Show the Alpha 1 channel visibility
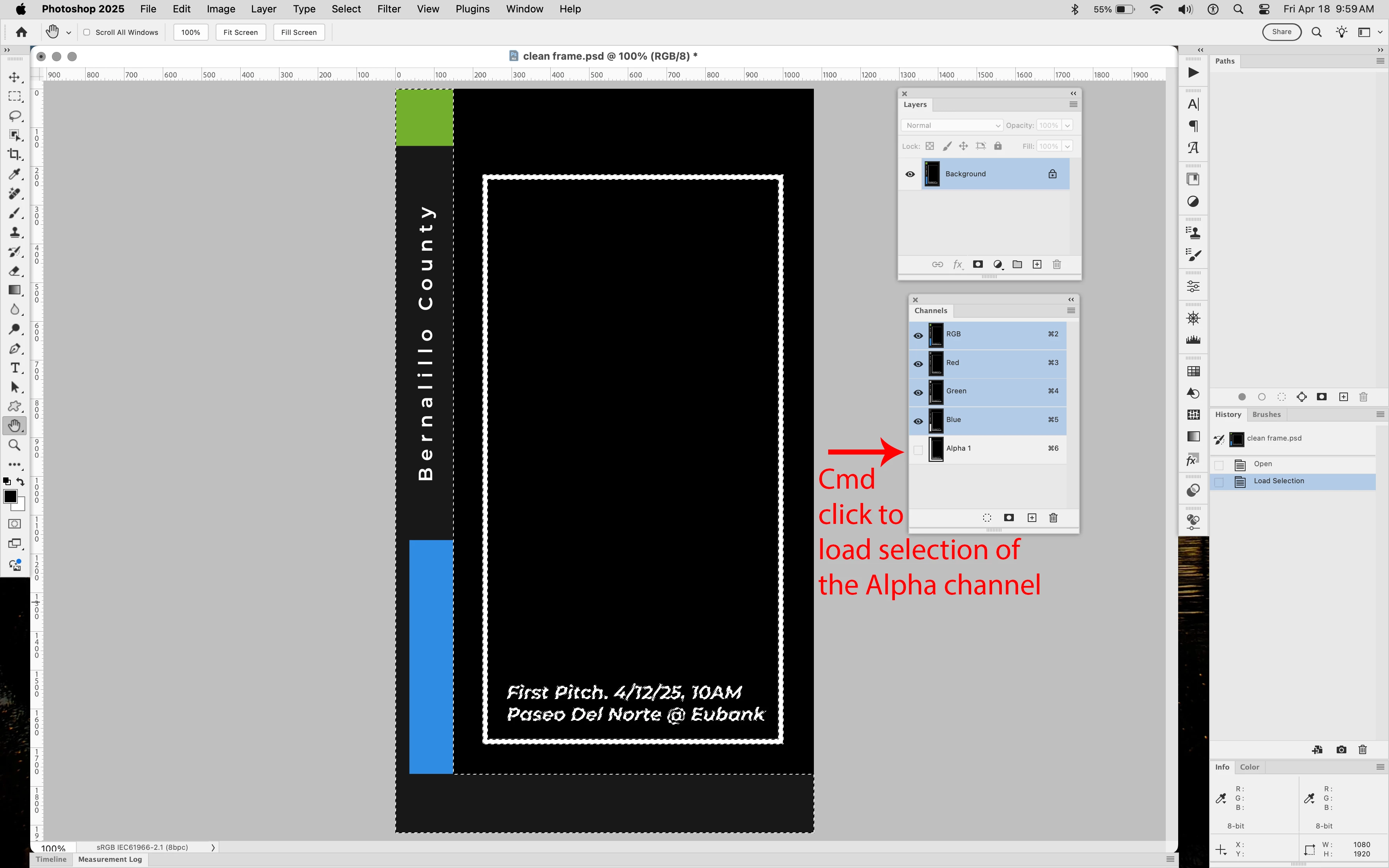The width and height of the screenshot is (1389, 868). 918,449
